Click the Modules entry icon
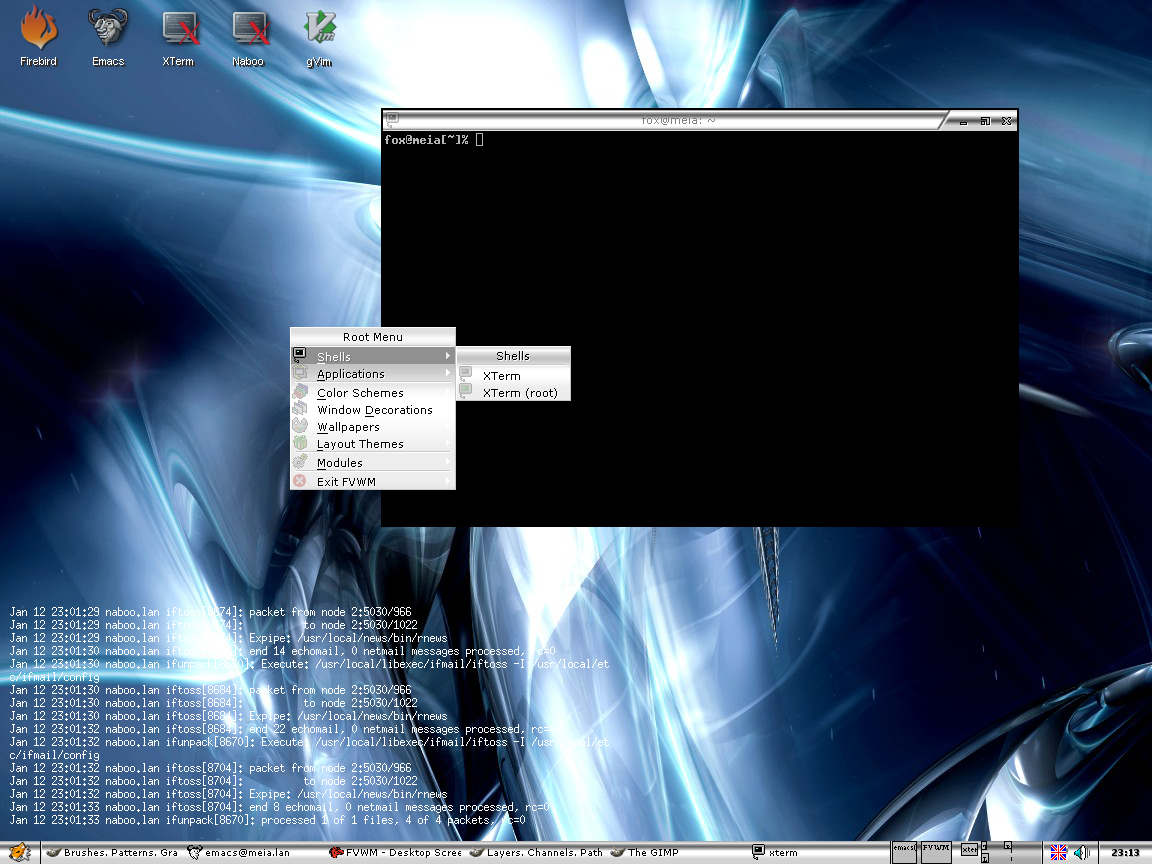This screenshot has height=864, width=1152. point(300,462)
